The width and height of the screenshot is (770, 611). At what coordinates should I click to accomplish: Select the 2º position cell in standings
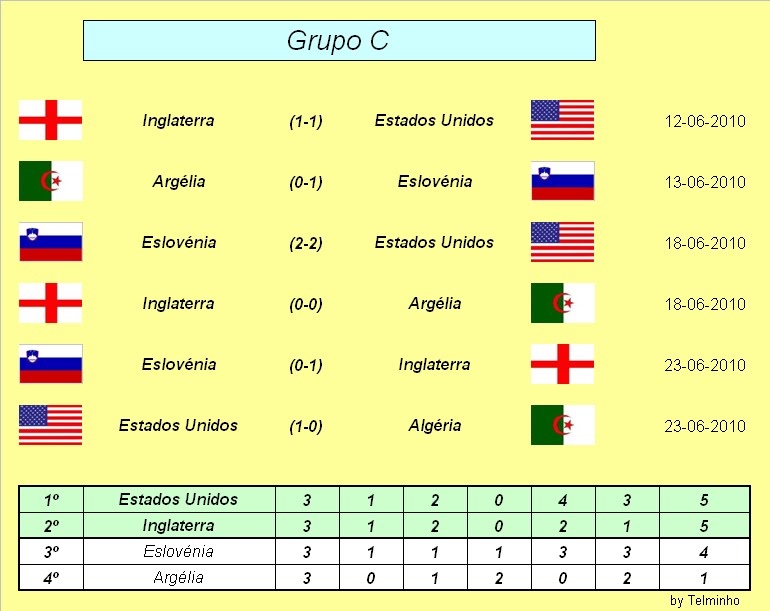point(51,526)
